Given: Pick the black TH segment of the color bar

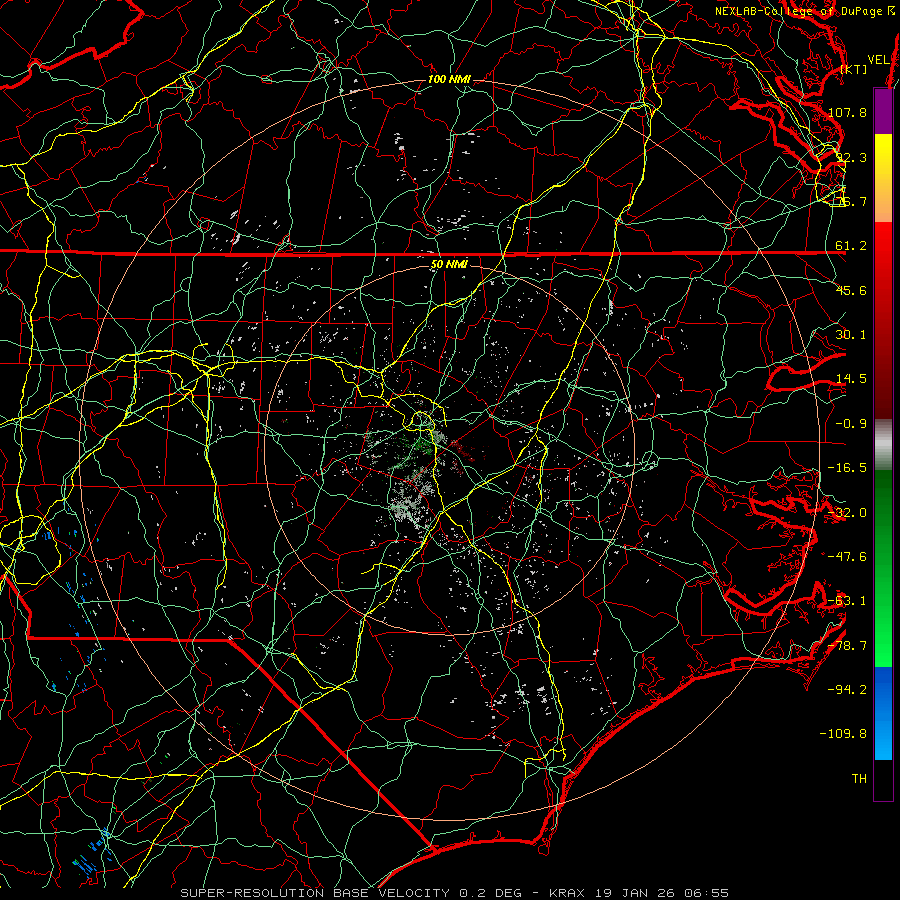Looking at the screenshot, I should pos(883,780).
